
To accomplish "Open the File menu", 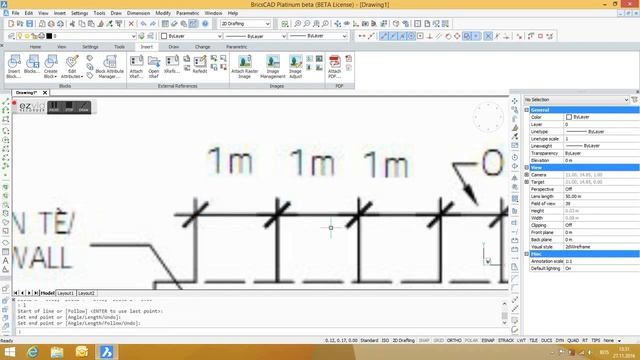I will click(x=15, y=13).
